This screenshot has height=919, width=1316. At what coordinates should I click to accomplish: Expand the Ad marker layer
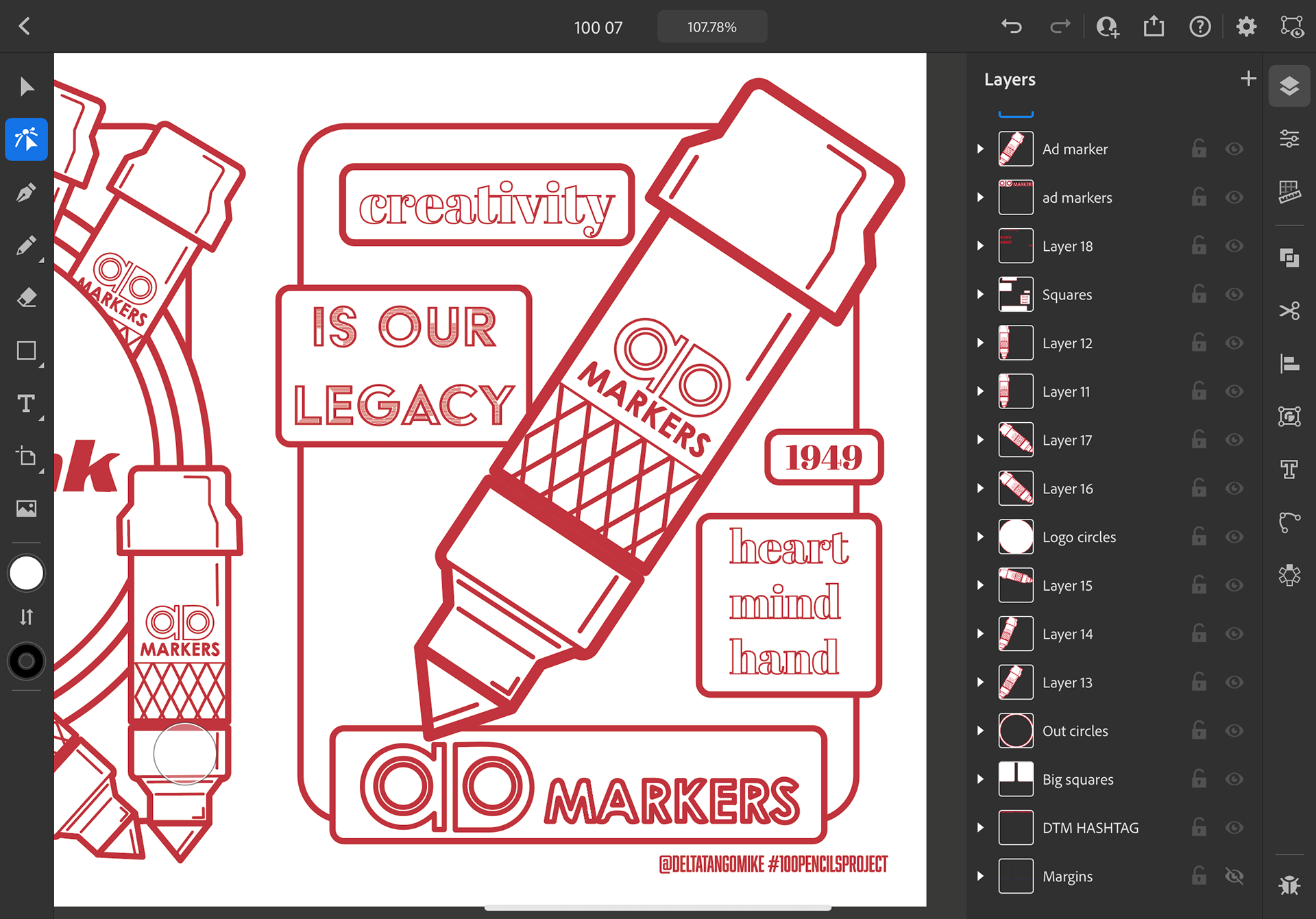point(980,149)
